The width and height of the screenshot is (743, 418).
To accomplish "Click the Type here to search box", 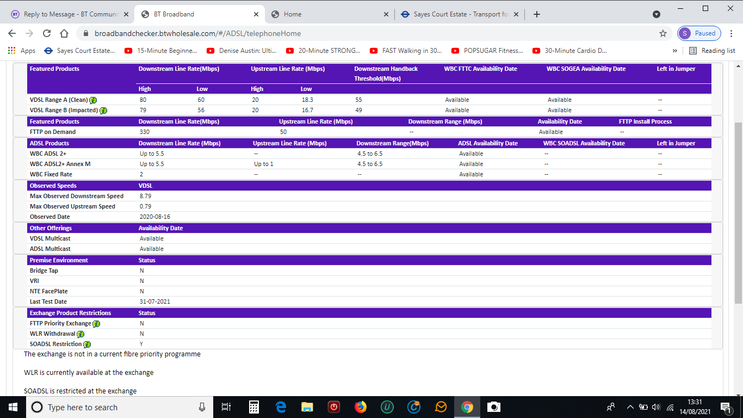I will 118,407.
